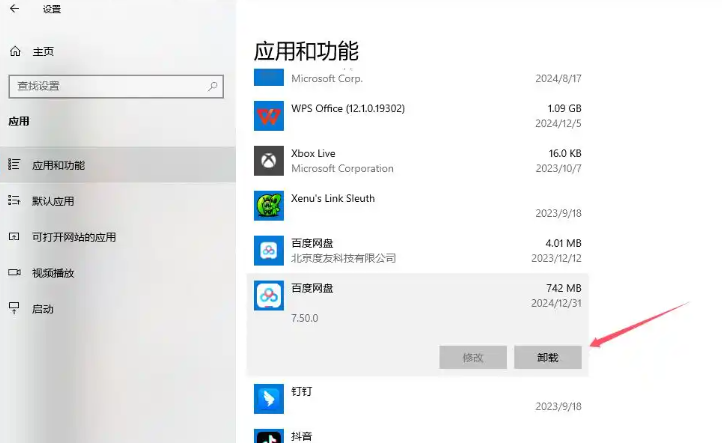Click the 卸载 uninstall button
The width and height of the screenshot is (722, 443).
[548, 357]
